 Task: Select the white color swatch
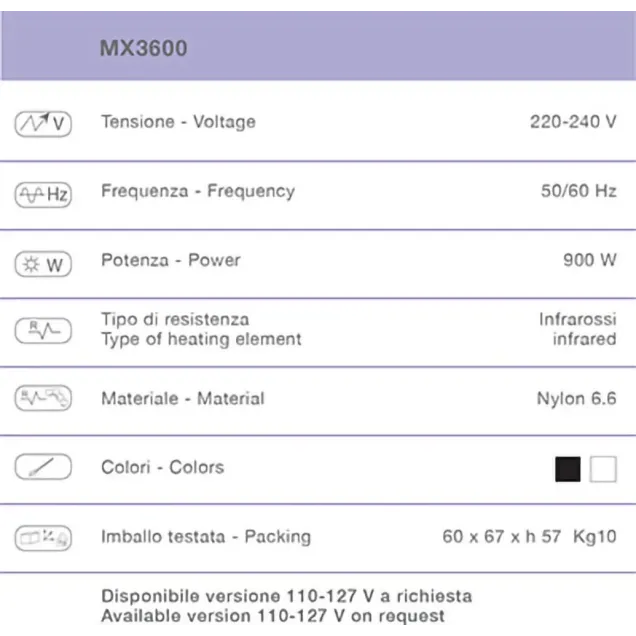[603, 469]
